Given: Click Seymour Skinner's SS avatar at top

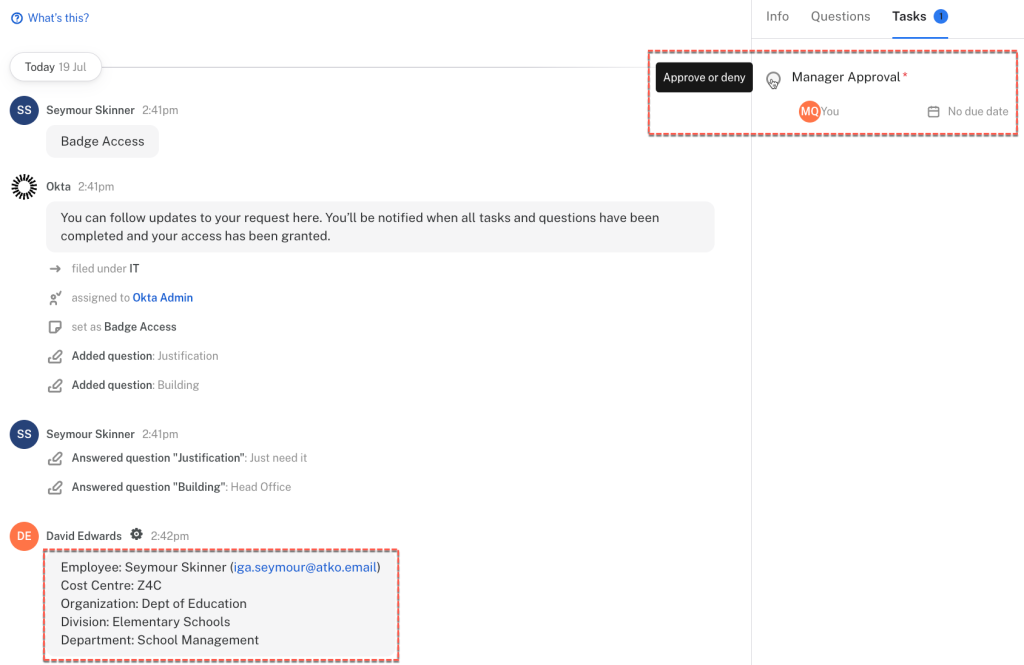Looking at the screenshot, I should click(24, 110).
